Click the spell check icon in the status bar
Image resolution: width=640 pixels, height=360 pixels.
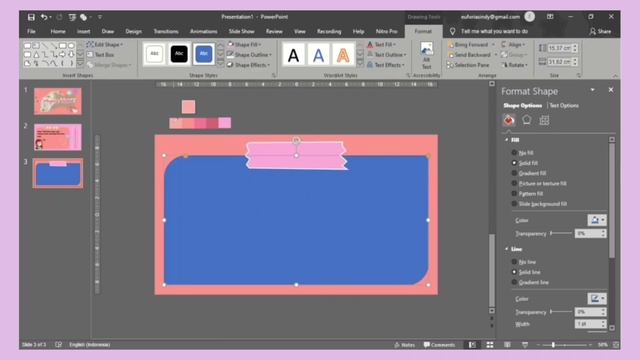click(58, 345)
